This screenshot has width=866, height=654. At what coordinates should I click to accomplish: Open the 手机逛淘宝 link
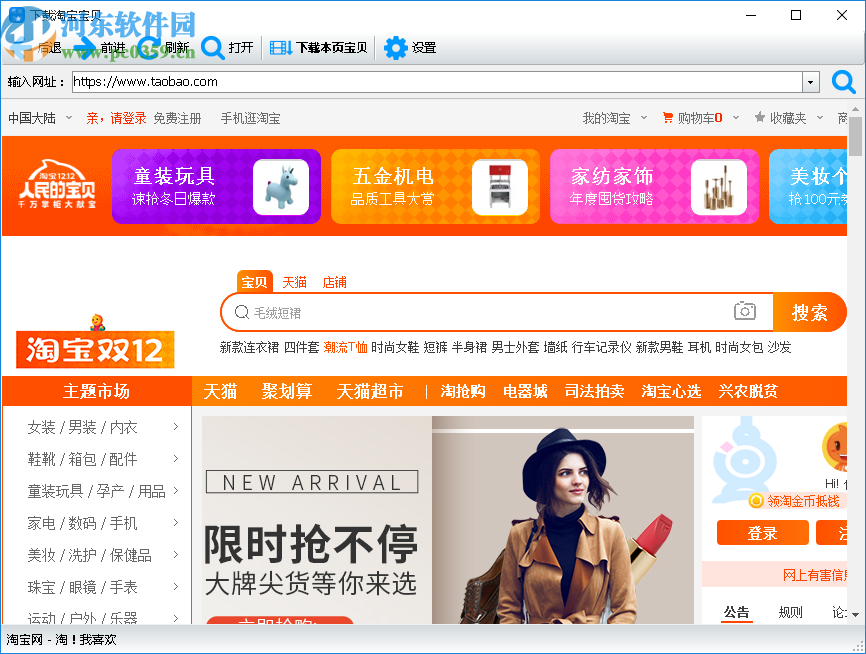coord(250,118)
